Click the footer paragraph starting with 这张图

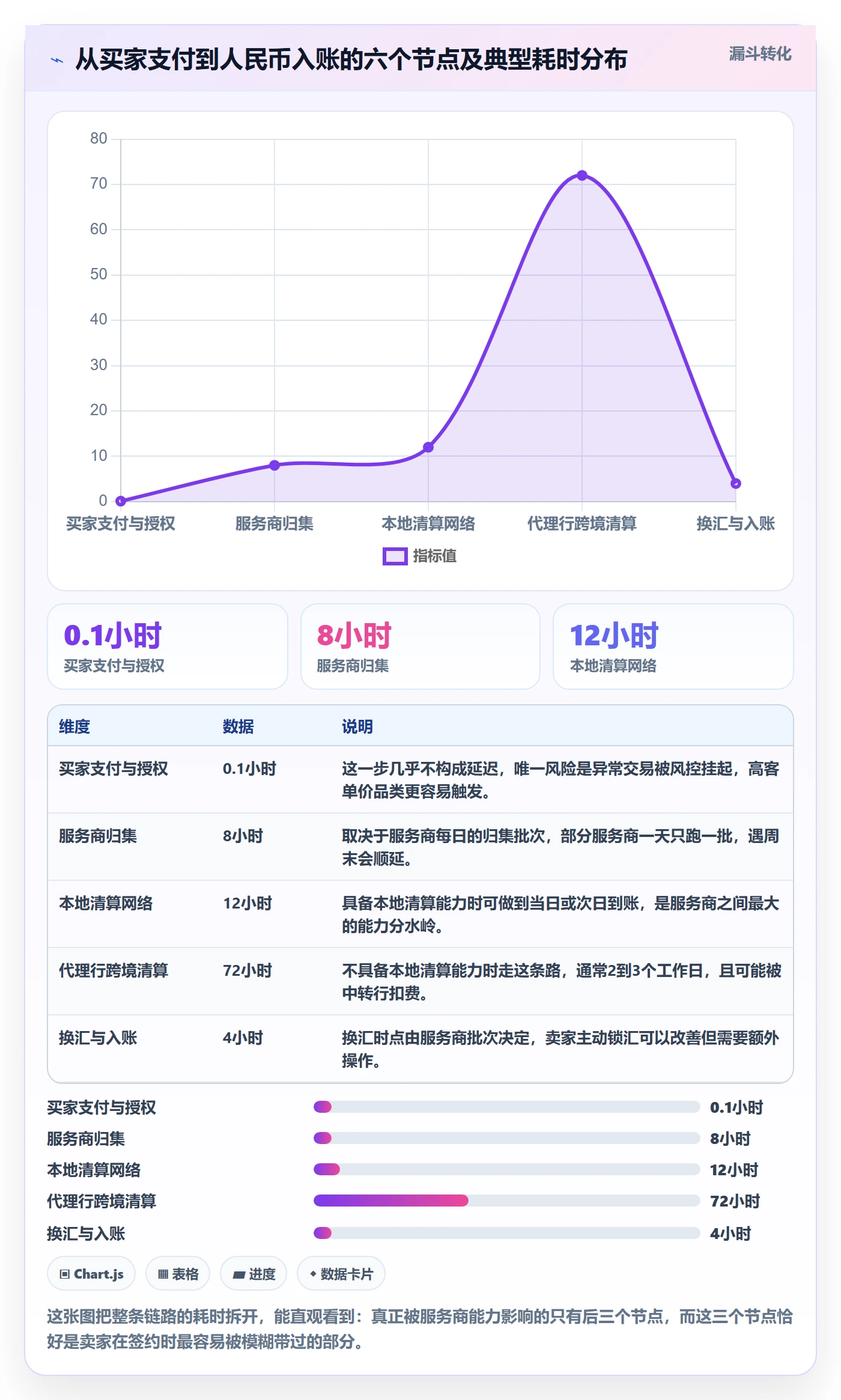(420, 1328)
